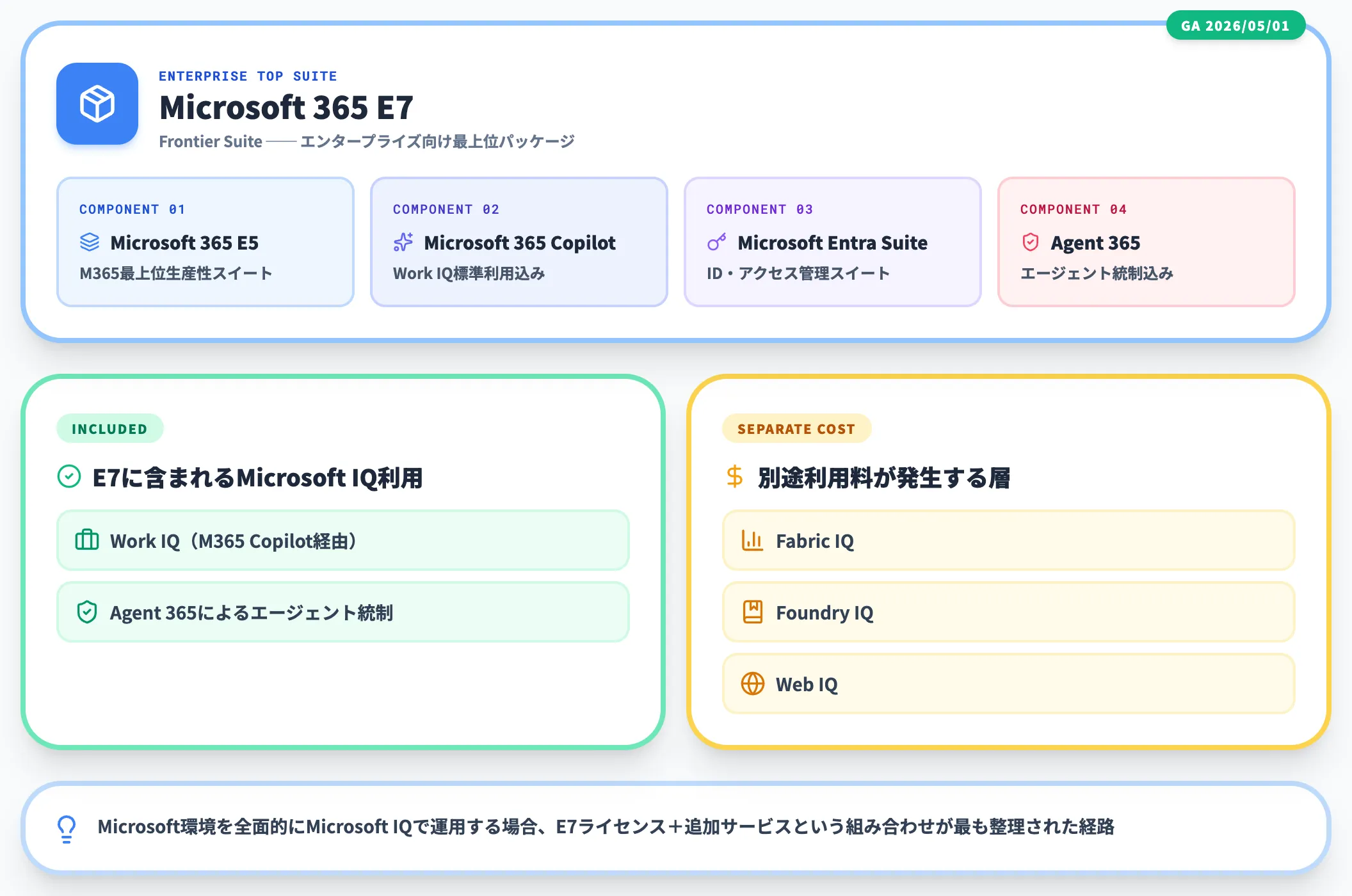This screenshot has width=1352, height=896.
Task: Click the COMPONENT 04 label
Action: click(x=1074, y=209)
